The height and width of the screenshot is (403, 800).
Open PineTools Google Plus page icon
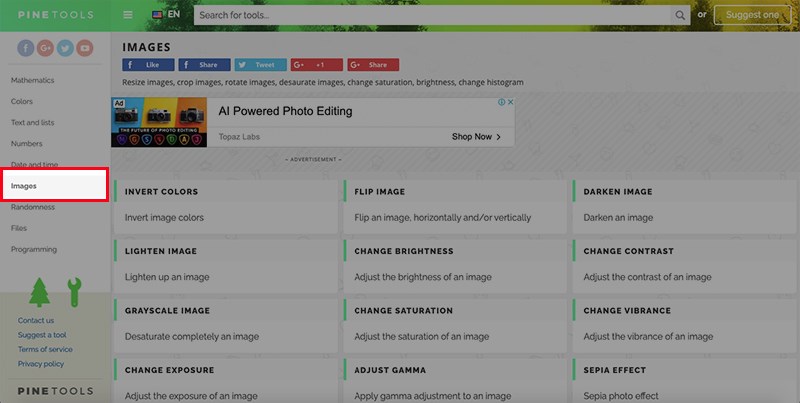click(x=45, y=48)
